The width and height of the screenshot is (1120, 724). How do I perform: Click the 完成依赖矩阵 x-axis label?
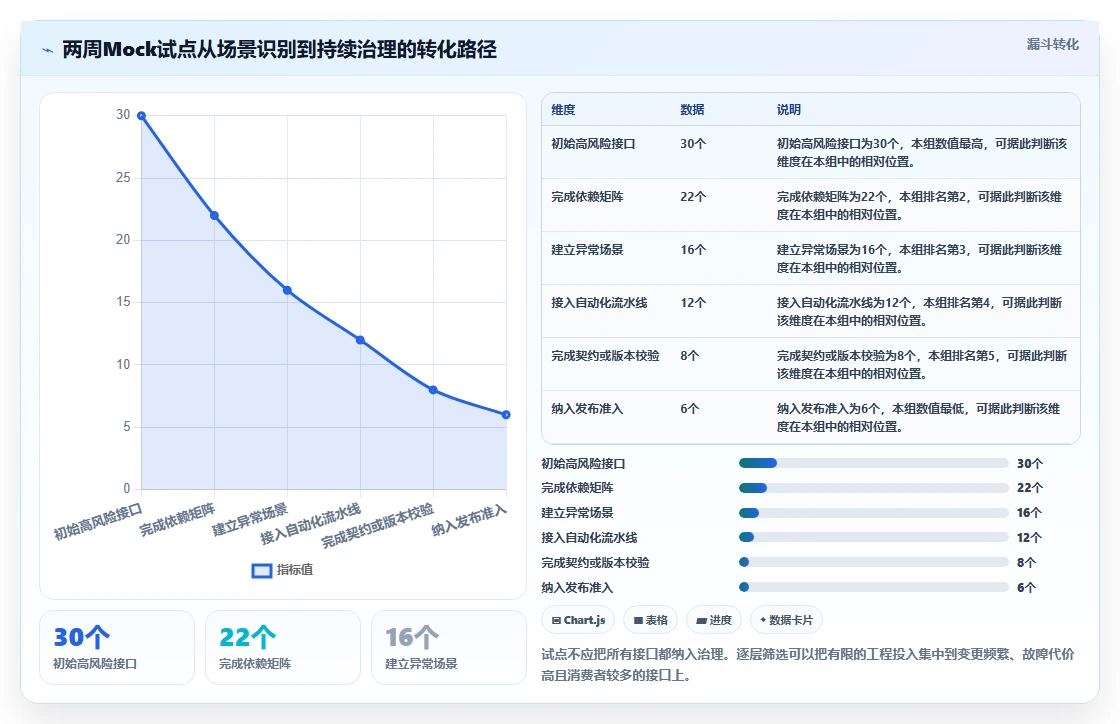[x=177, y=520]
